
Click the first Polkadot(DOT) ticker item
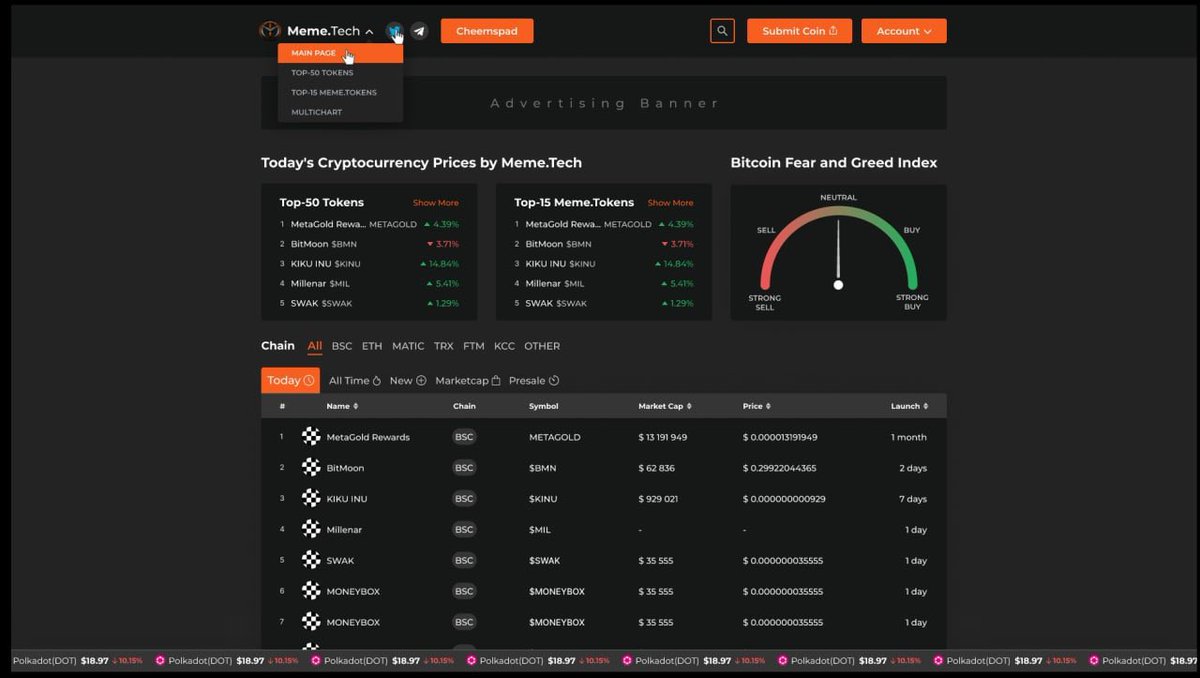tap(78, 661)
